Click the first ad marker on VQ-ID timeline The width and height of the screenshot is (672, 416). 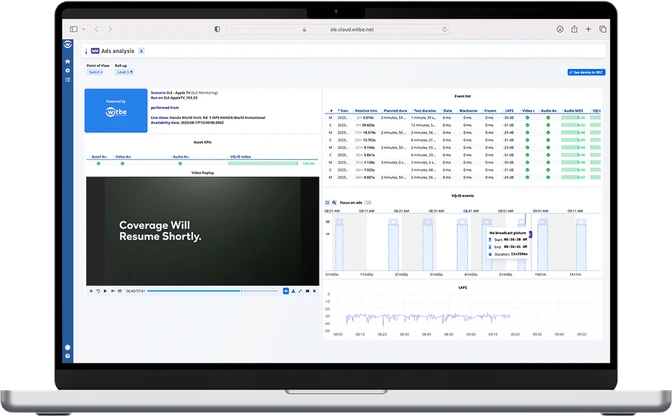pos(339,222)
